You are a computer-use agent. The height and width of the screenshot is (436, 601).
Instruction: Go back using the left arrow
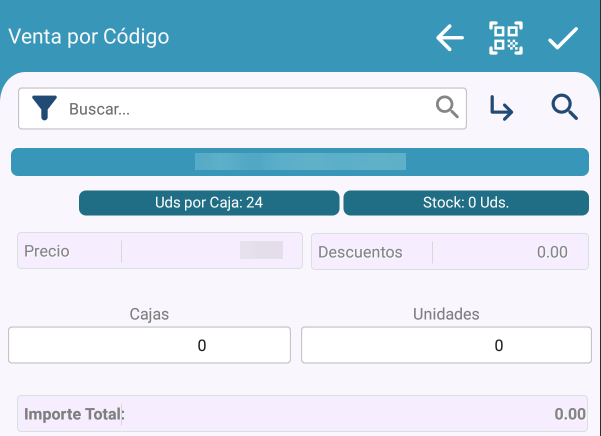pos(450,38)
